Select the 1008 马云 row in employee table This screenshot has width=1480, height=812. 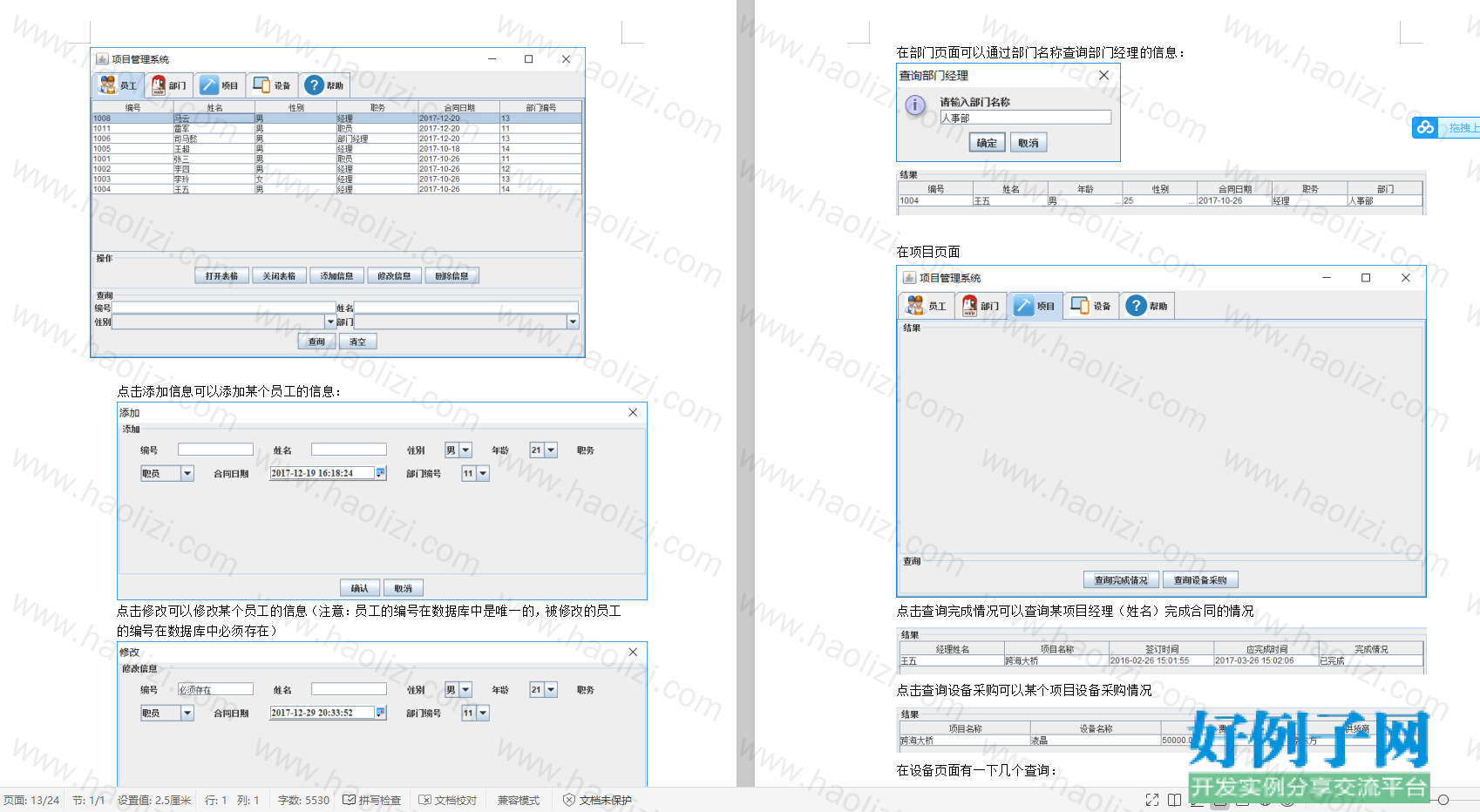(x=337, y=118)
